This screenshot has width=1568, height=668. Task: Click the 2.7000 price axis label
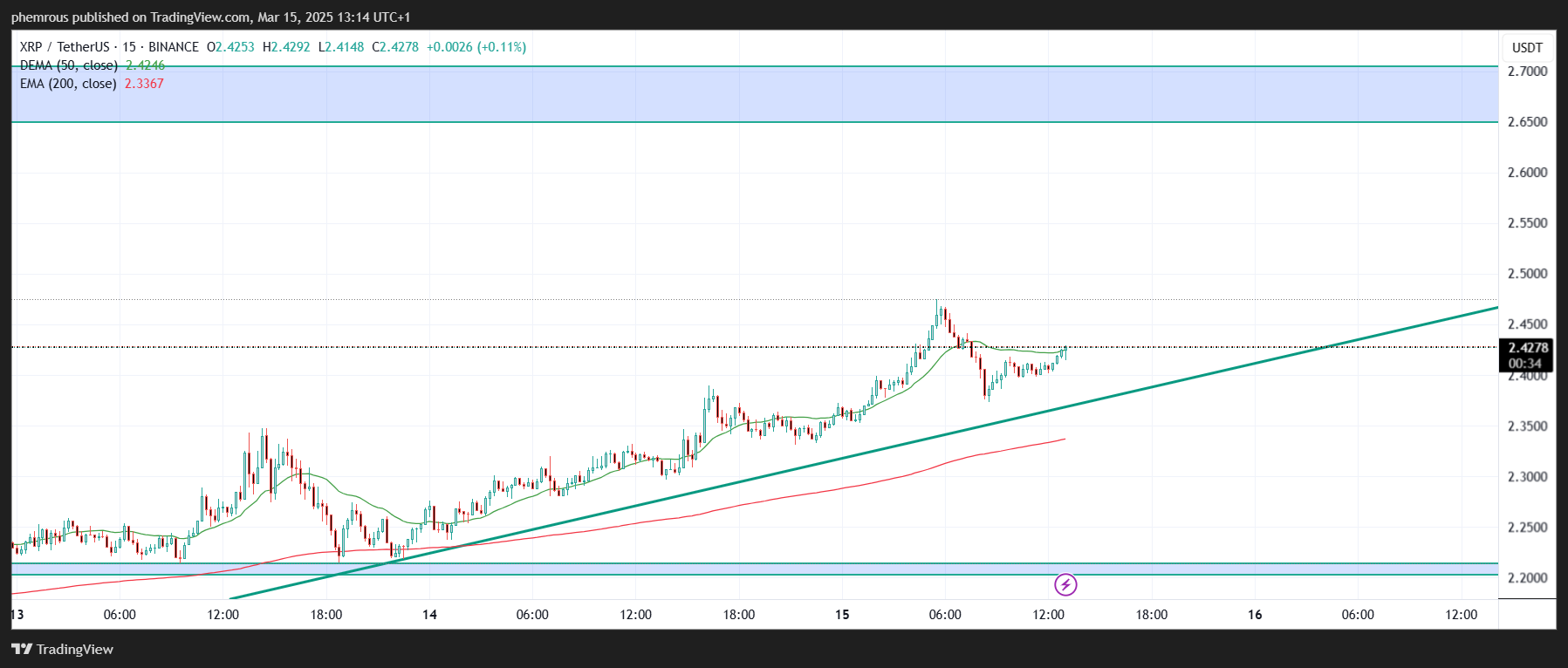(1527, 72)
